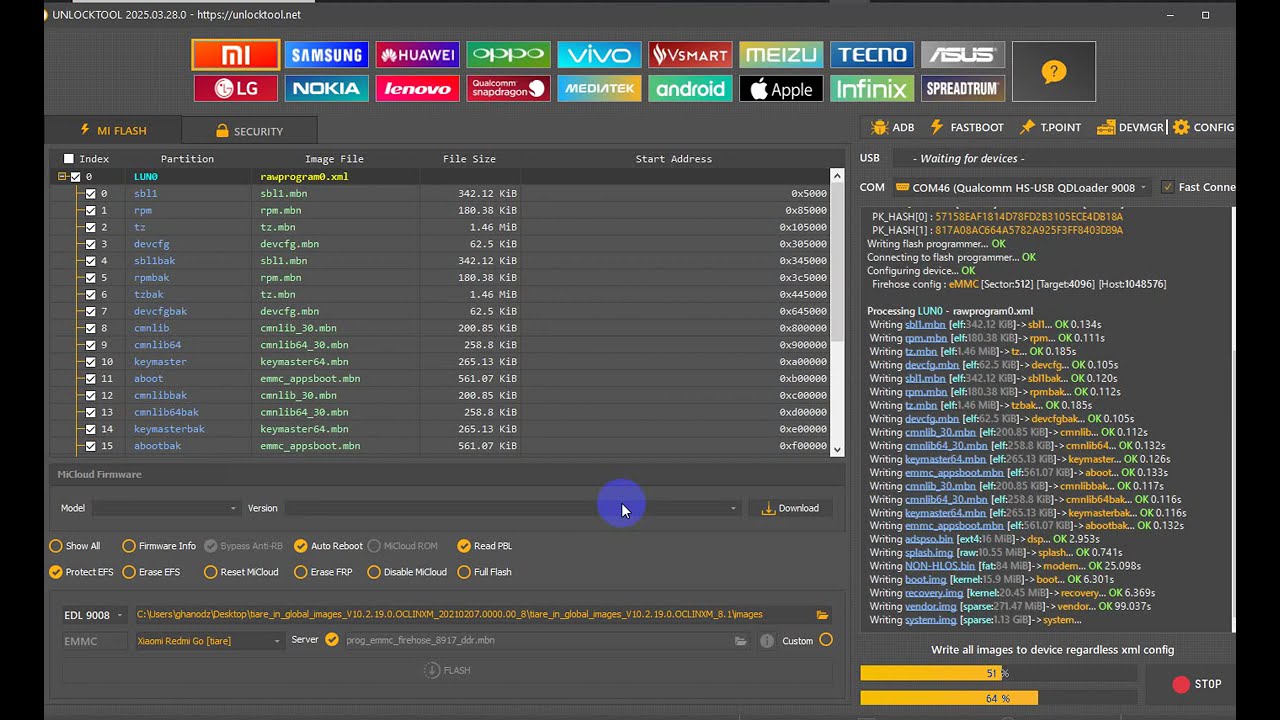The width and height of the screenshot is (1280, 720).
Task: Switch to the SECURITY tab
Action: click(x=249, y=131)
